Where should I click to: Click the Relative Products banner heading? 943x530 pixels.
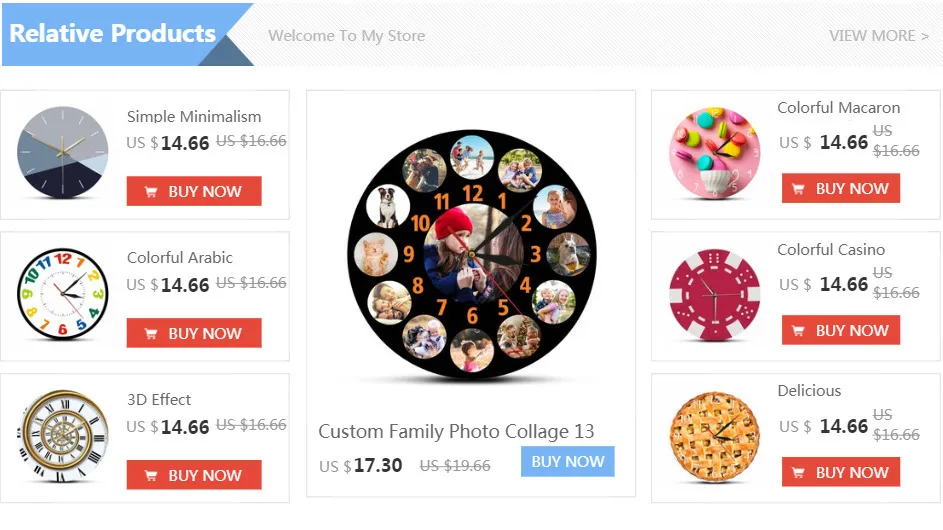[x=113, y=33]
